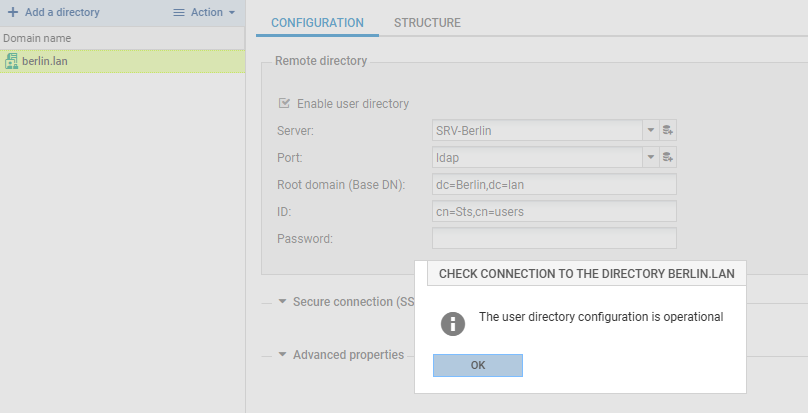This screenshot has width=808, height=413.
Task: Click the Password input field
Action: (554, 238)
